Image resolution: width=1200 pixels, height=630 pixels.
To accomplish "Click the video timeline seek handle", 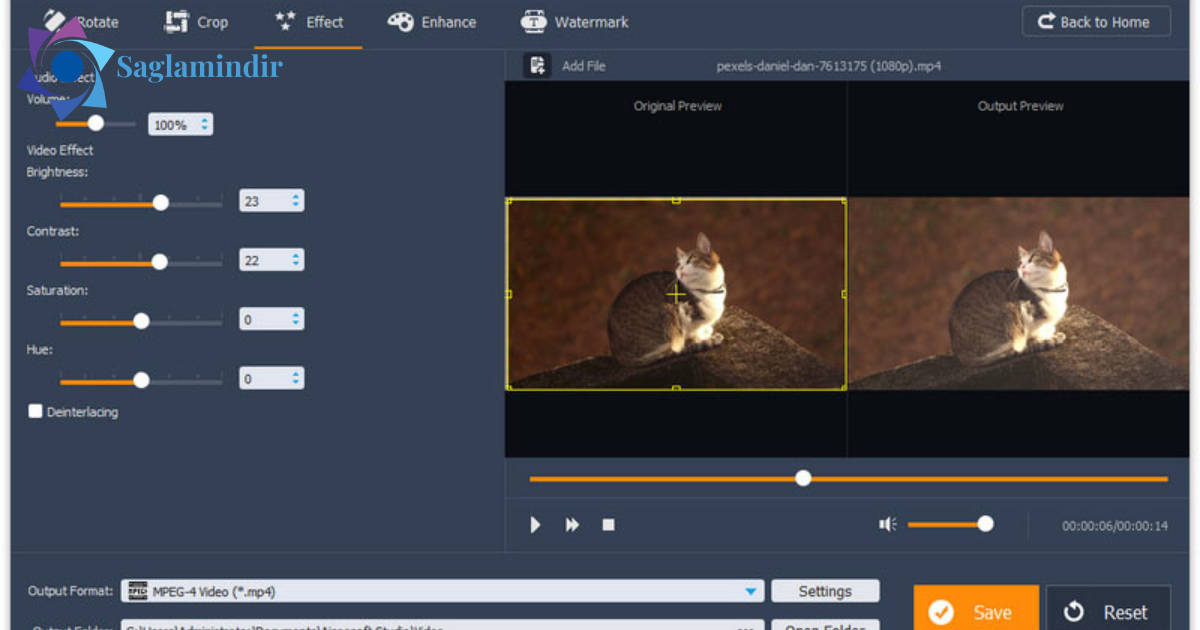I will click(803, 478).
